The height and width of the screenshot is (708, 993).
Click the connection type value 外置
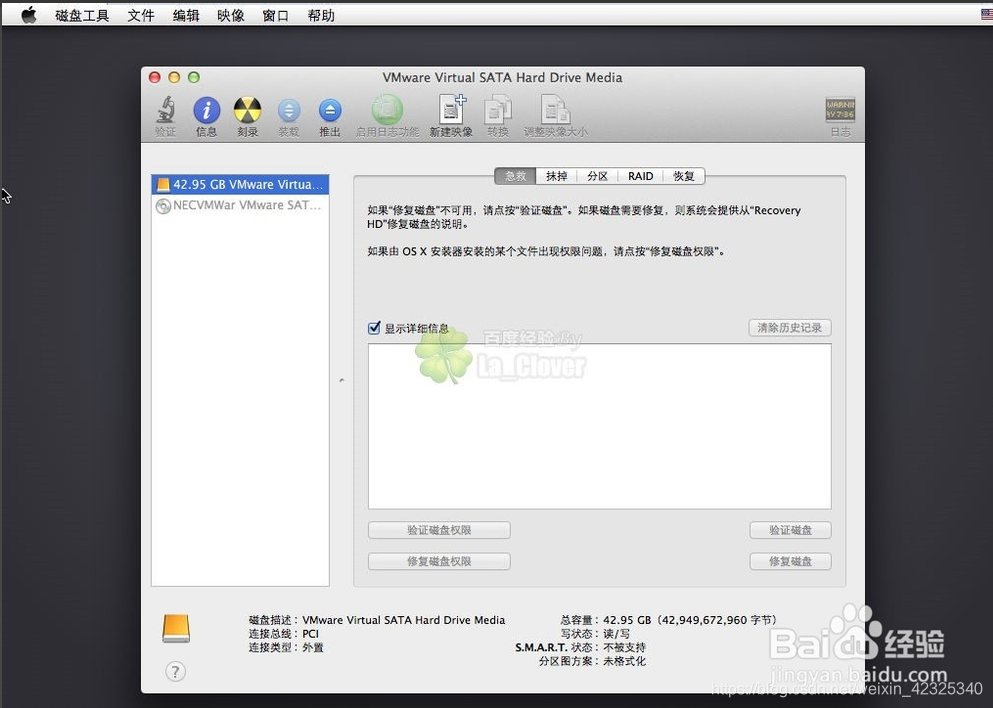pos(313,647)
